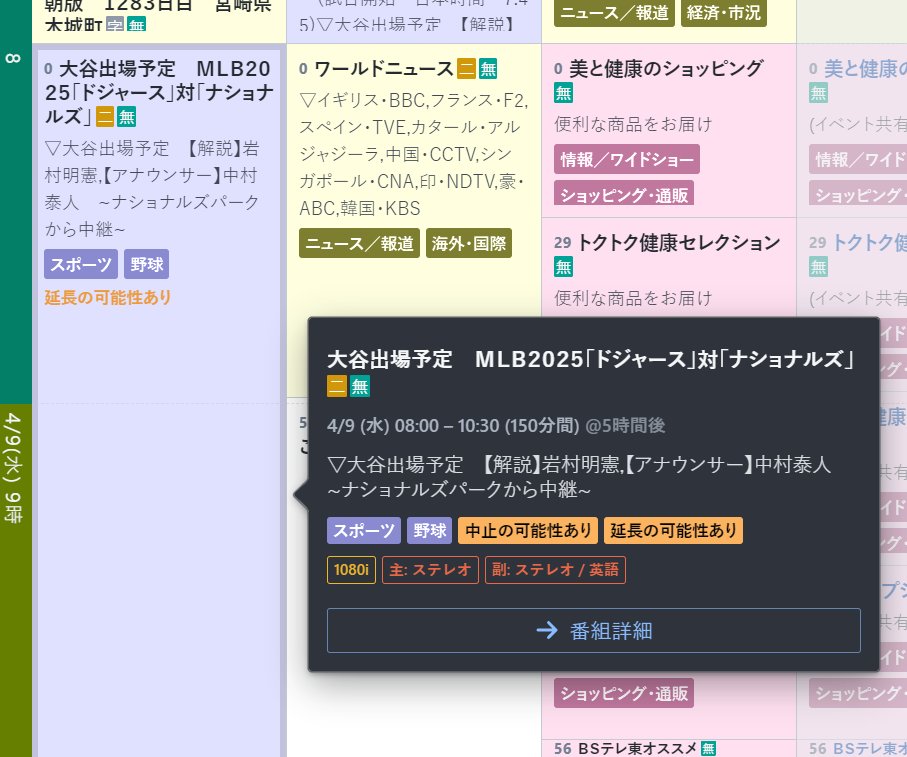
Task: Click 無 icon under トクトク健康セレクション
Action: click(x=563, y=267)
